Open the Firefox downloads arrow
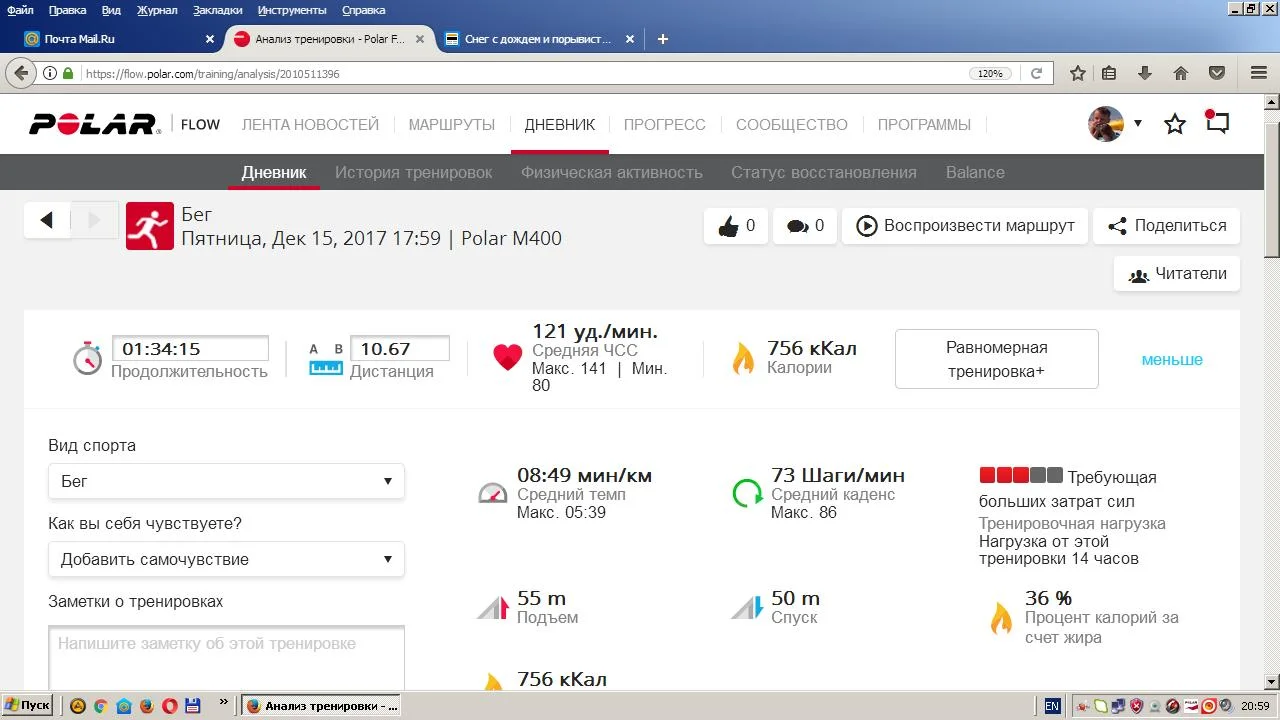This screenshot has width=1280, height=720. pyautogui.click(x=1145, y=73)
